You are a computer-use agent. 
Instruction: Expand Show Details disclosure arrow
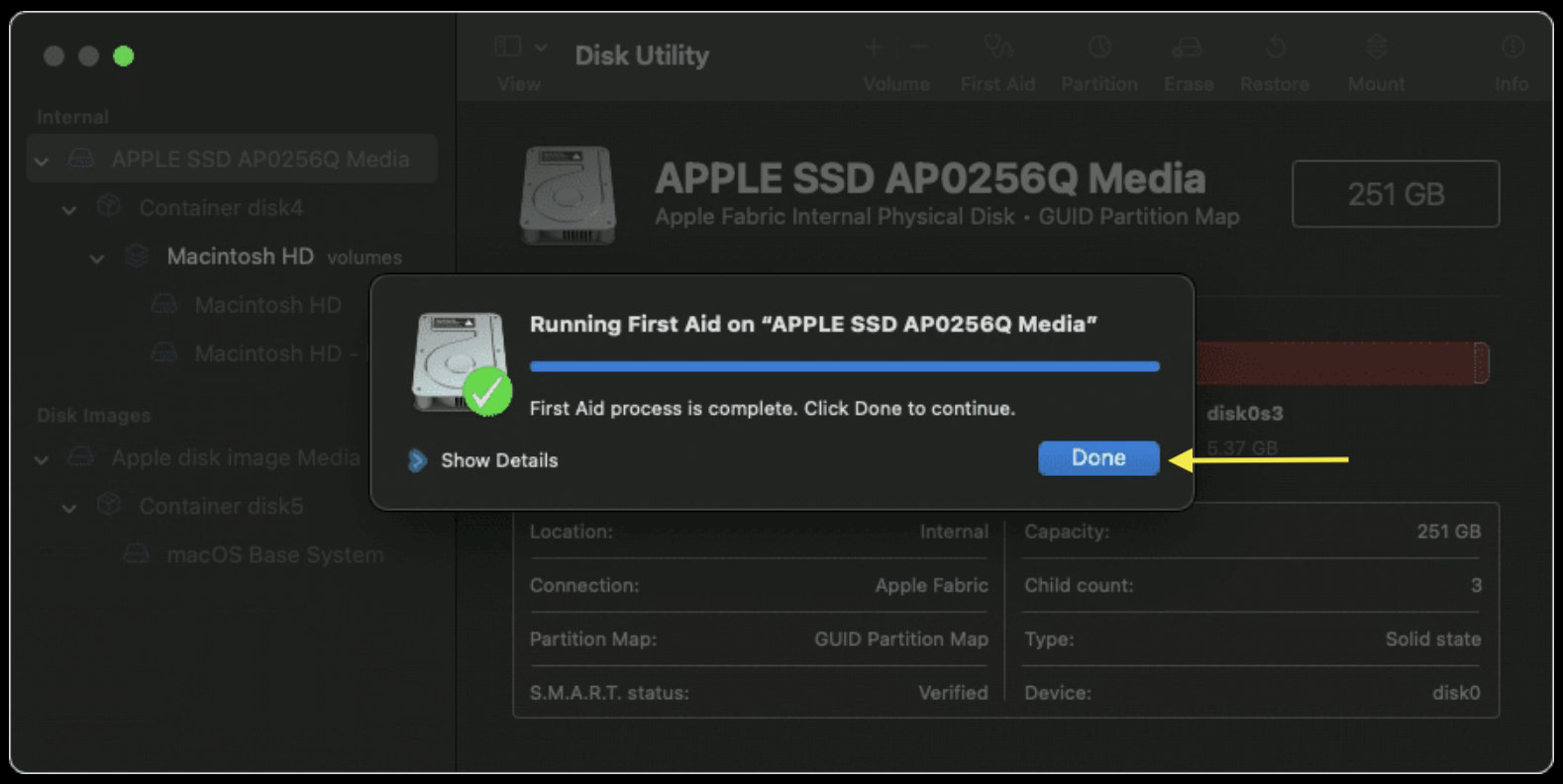(417, 460)
